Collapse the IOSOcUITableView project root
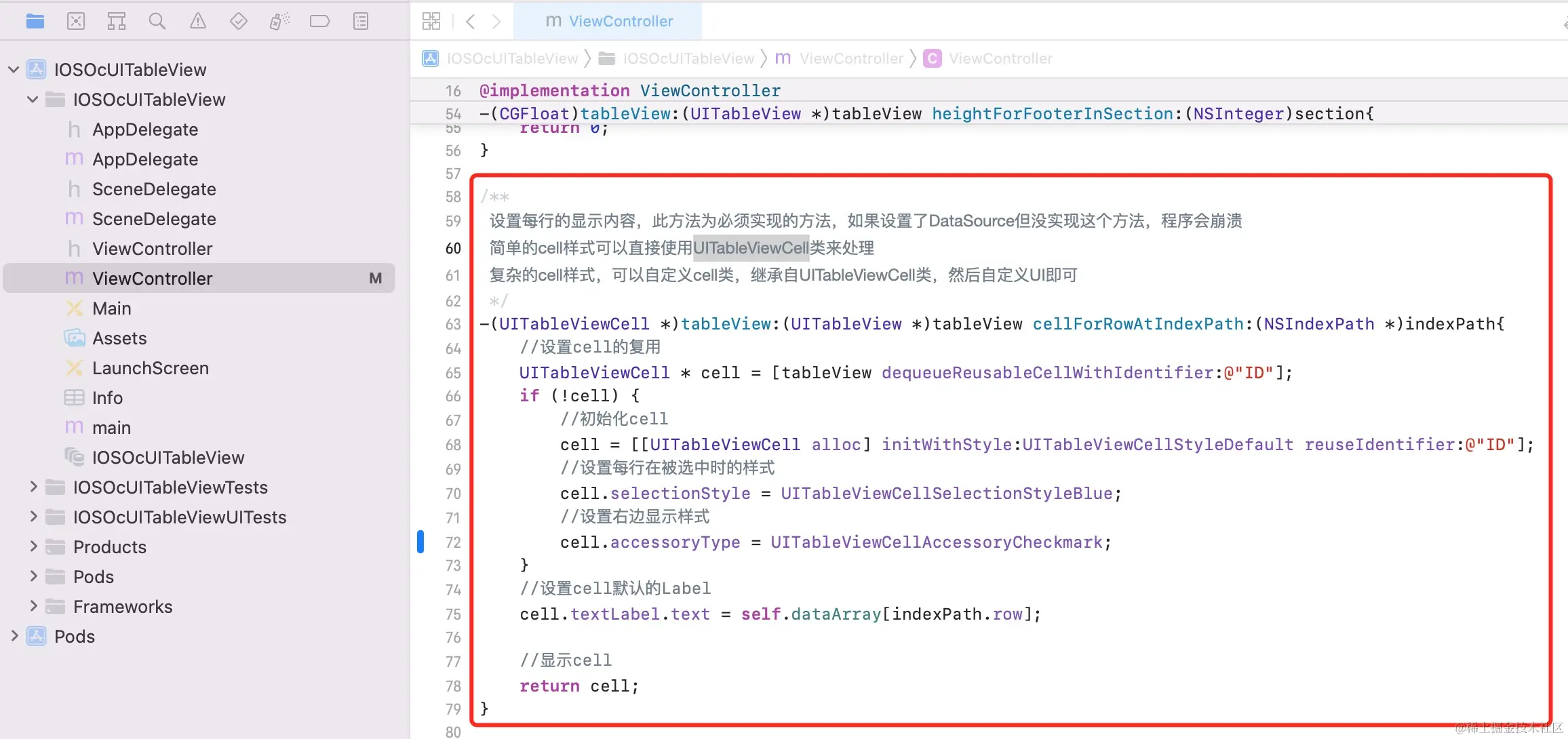 pos(14,69)
